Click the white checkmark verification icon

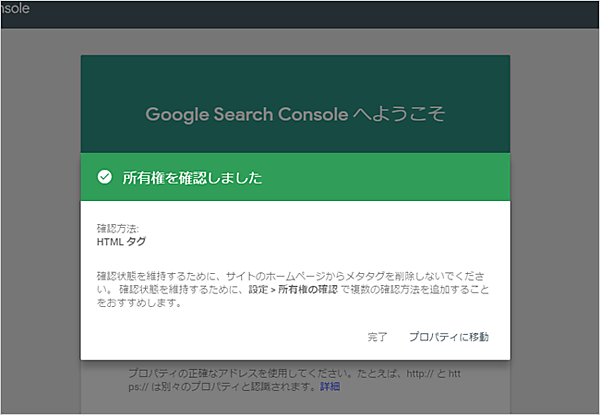tap(104, 178)
